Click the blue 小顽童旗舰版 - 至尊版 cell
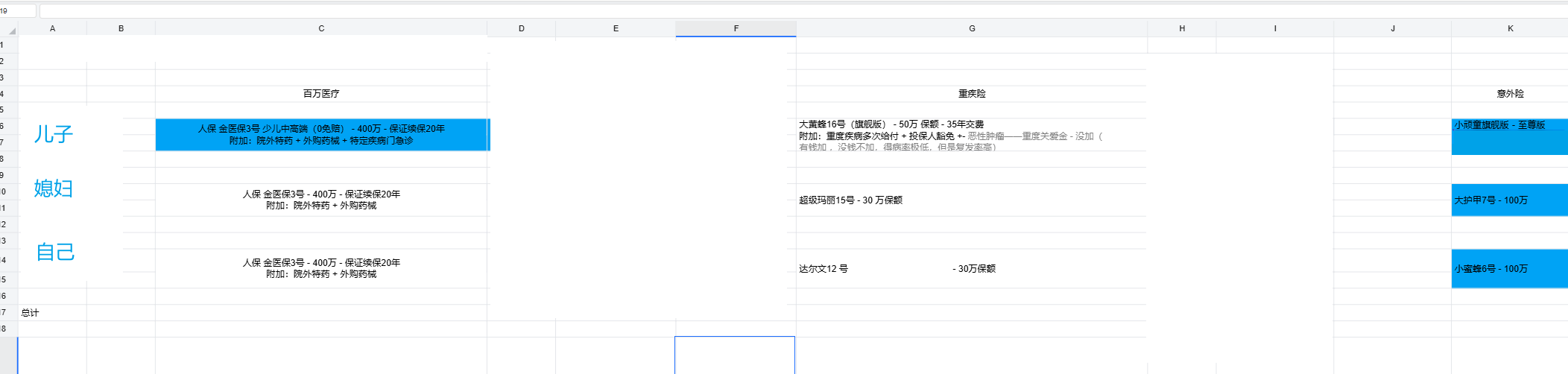The height and width of the screenshot is (374, 1568). point(1510,136)
